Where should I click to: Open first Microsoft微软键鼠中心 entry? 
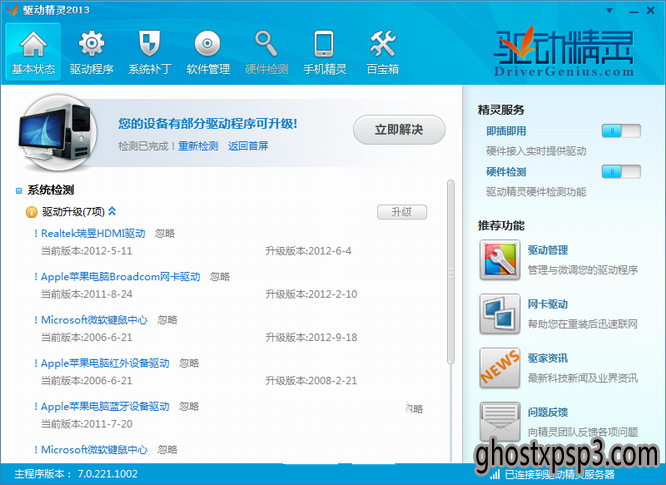[94, 320]
